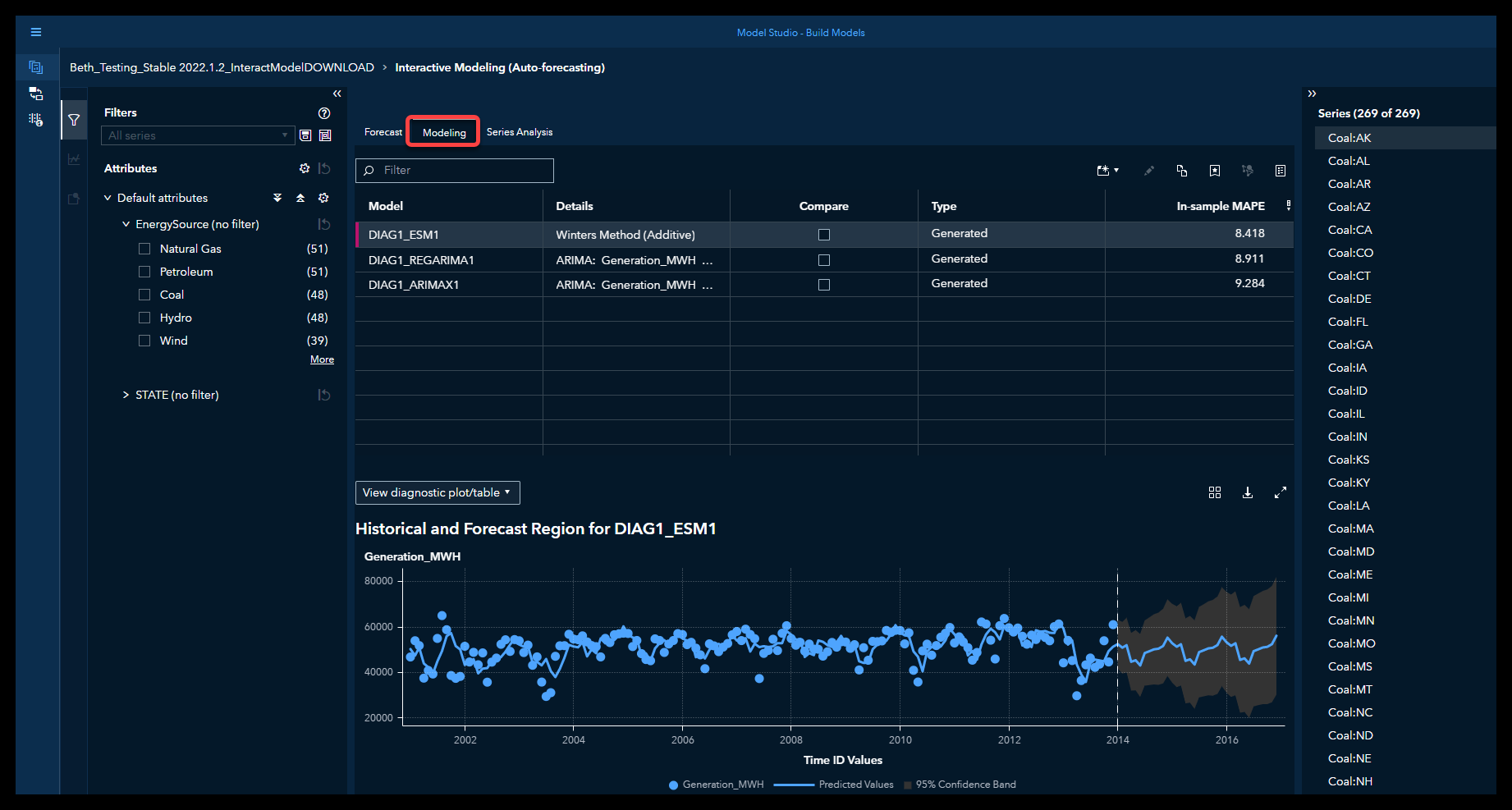Click the Filters help question mark icon
This screenshot has width=1512, height=810.
(324, 113)
